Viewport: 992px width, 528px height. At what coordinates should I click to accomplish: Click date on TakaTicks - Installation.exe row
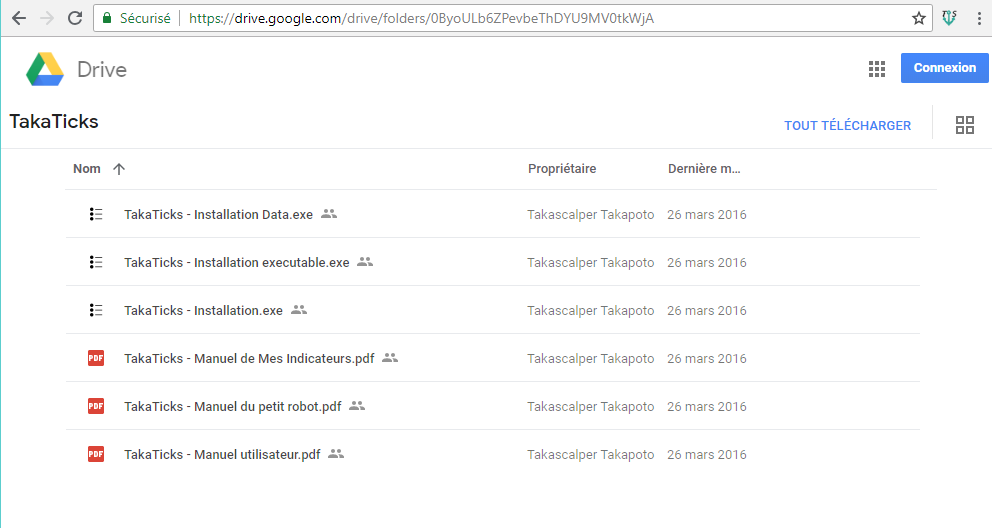pyautogui.click(x=707, y=310)
